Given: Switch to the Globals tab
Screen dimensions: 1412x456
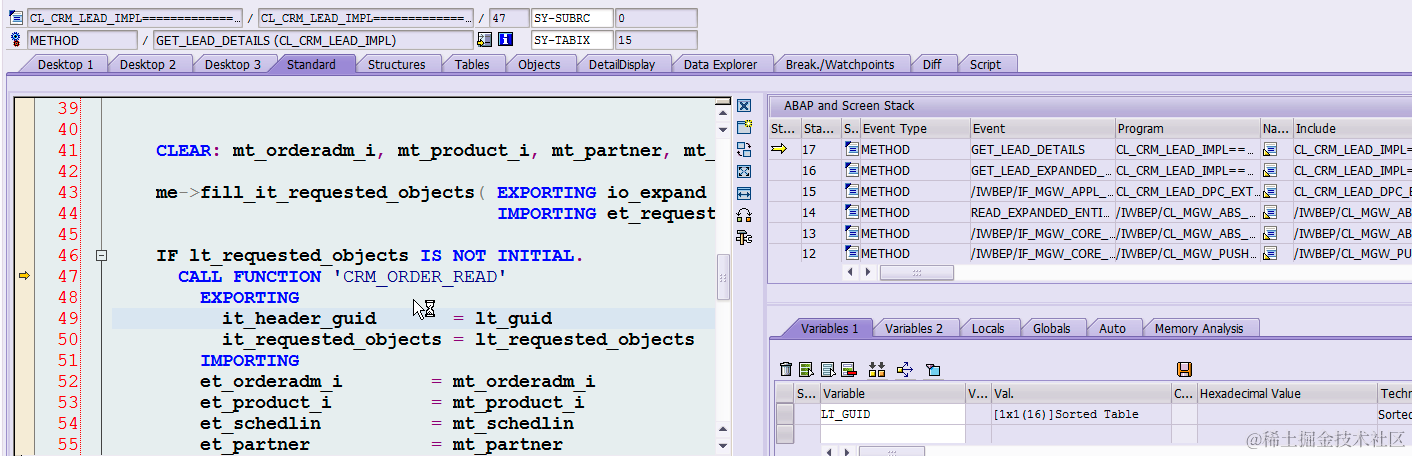Looking at the screenshot, I should pos(1052,328).
